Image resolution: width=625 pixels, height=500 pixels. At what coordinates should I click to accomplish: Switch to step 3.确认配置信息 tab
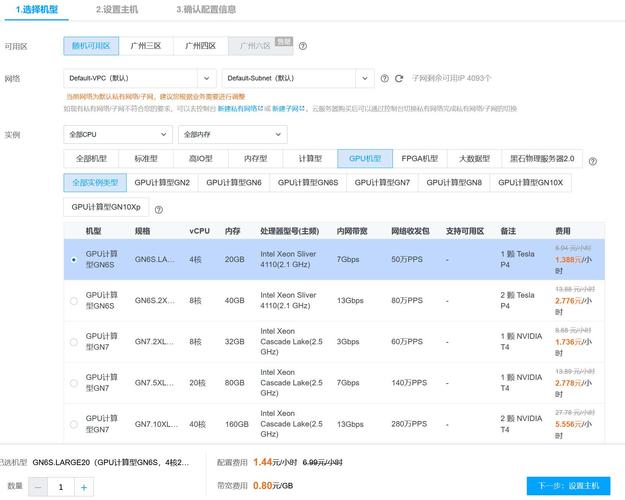pyautogui.click(x=206, y=10)
